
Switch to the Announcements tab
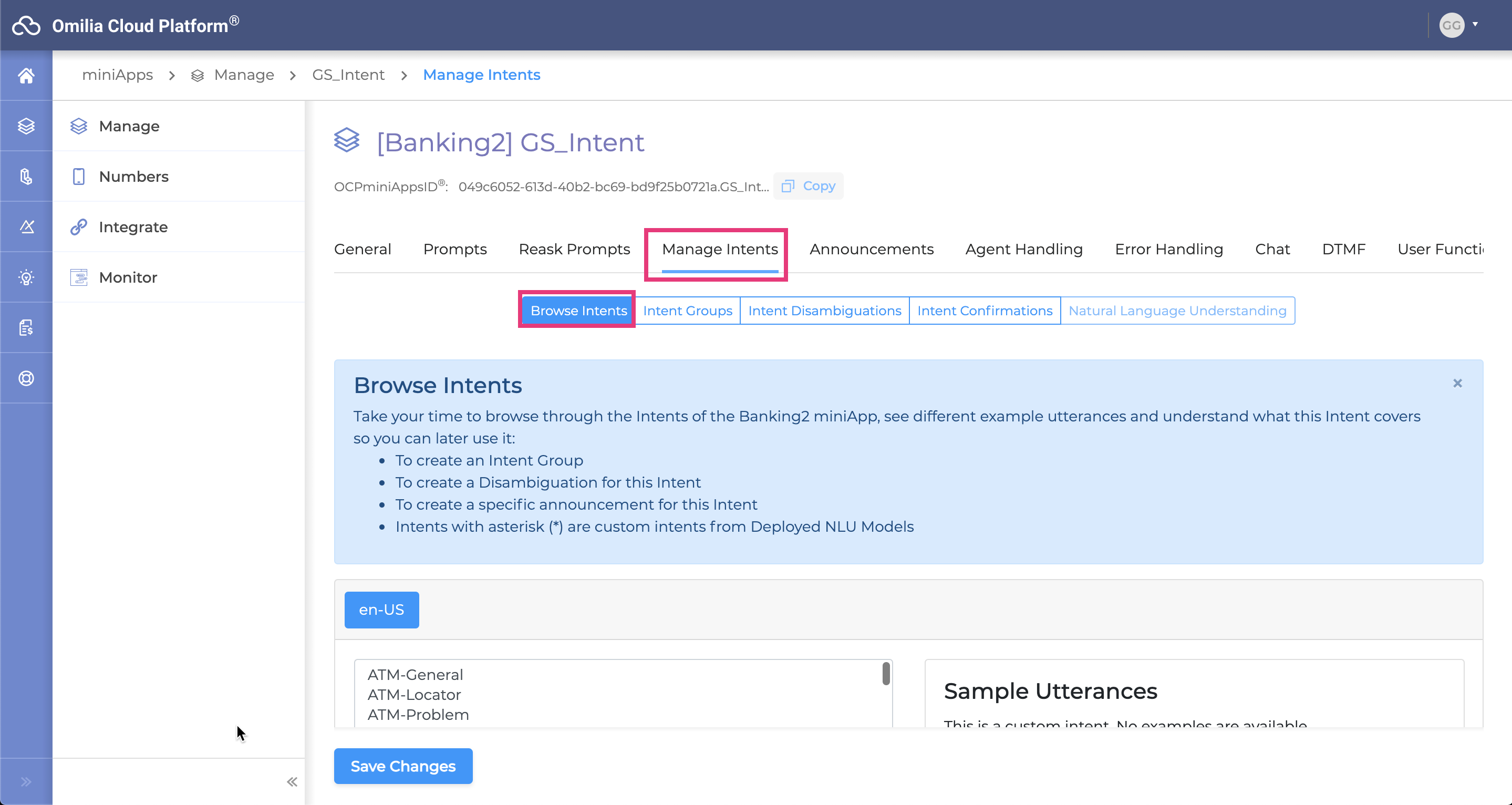872,249
